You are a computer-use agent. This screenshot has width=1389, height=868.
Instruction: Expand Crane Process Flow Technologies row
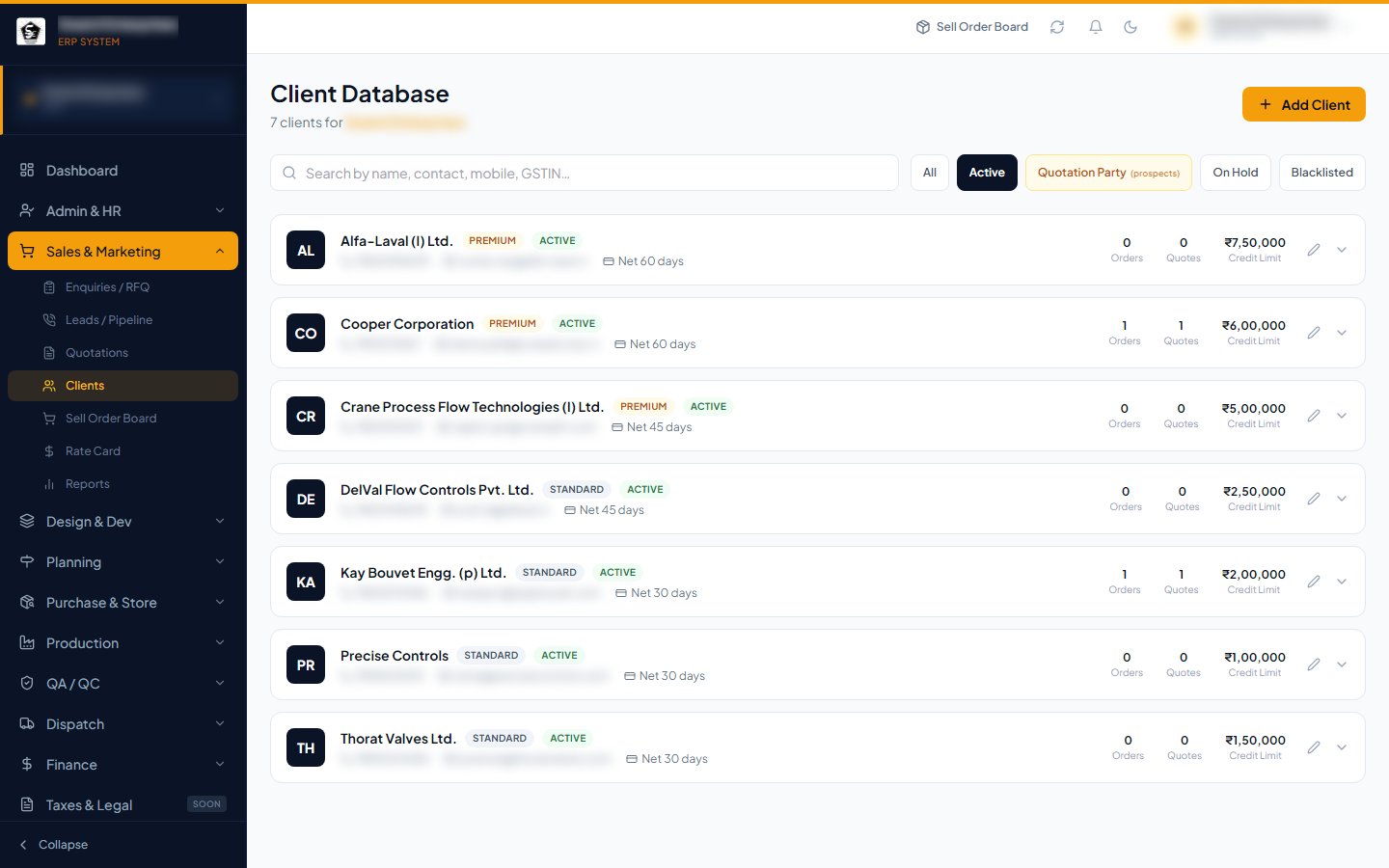(x=1342, y=416)
